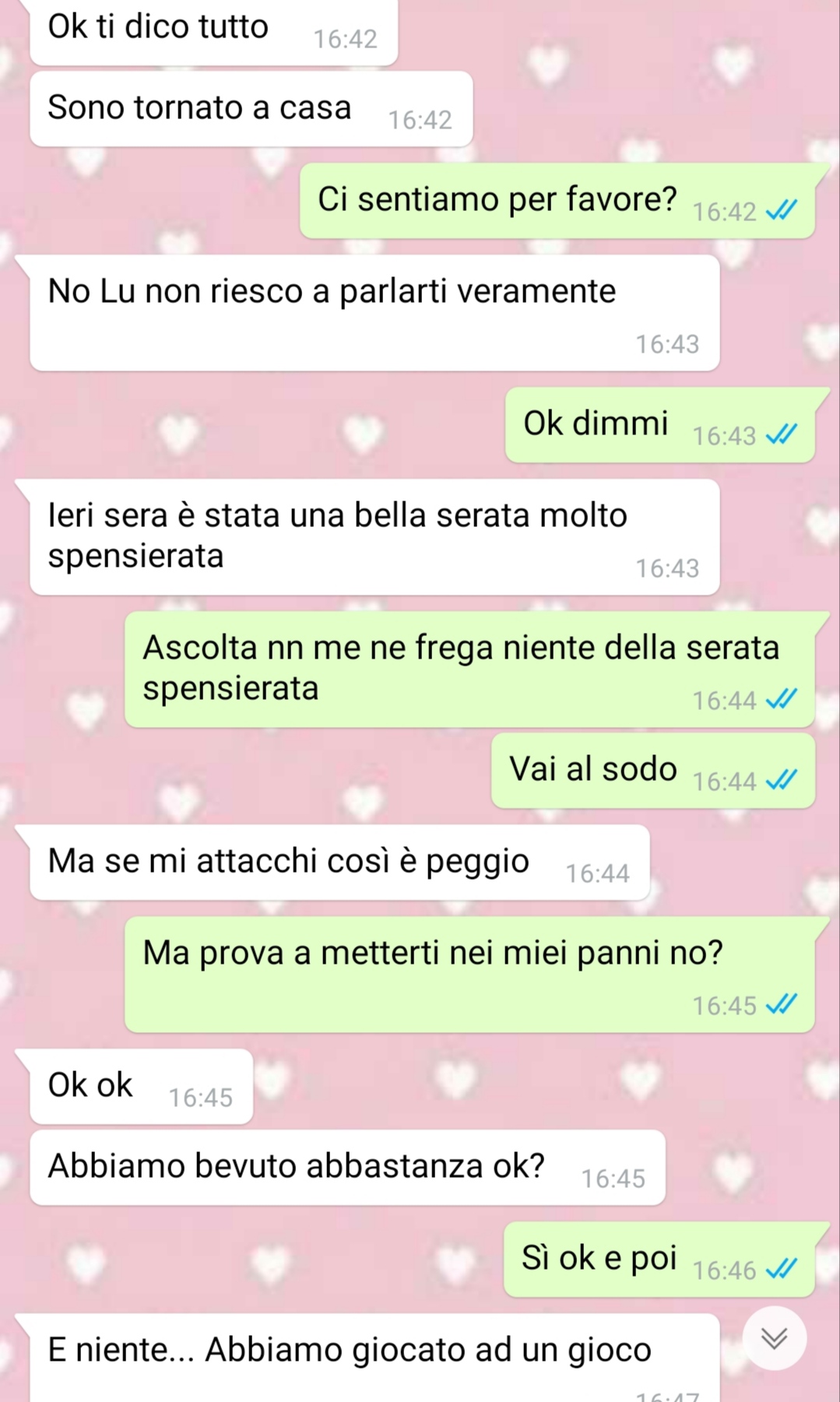Tap the sent "Ci sentiamo per favore?" green bubble

[557, 201]
